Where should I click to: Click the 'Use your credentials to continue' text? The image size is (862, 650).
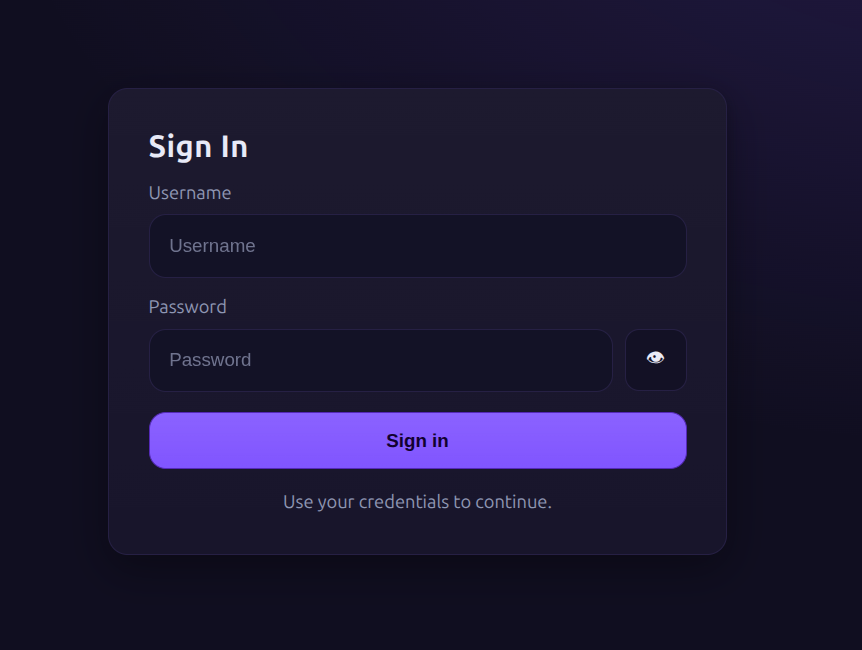pos(417,502)
